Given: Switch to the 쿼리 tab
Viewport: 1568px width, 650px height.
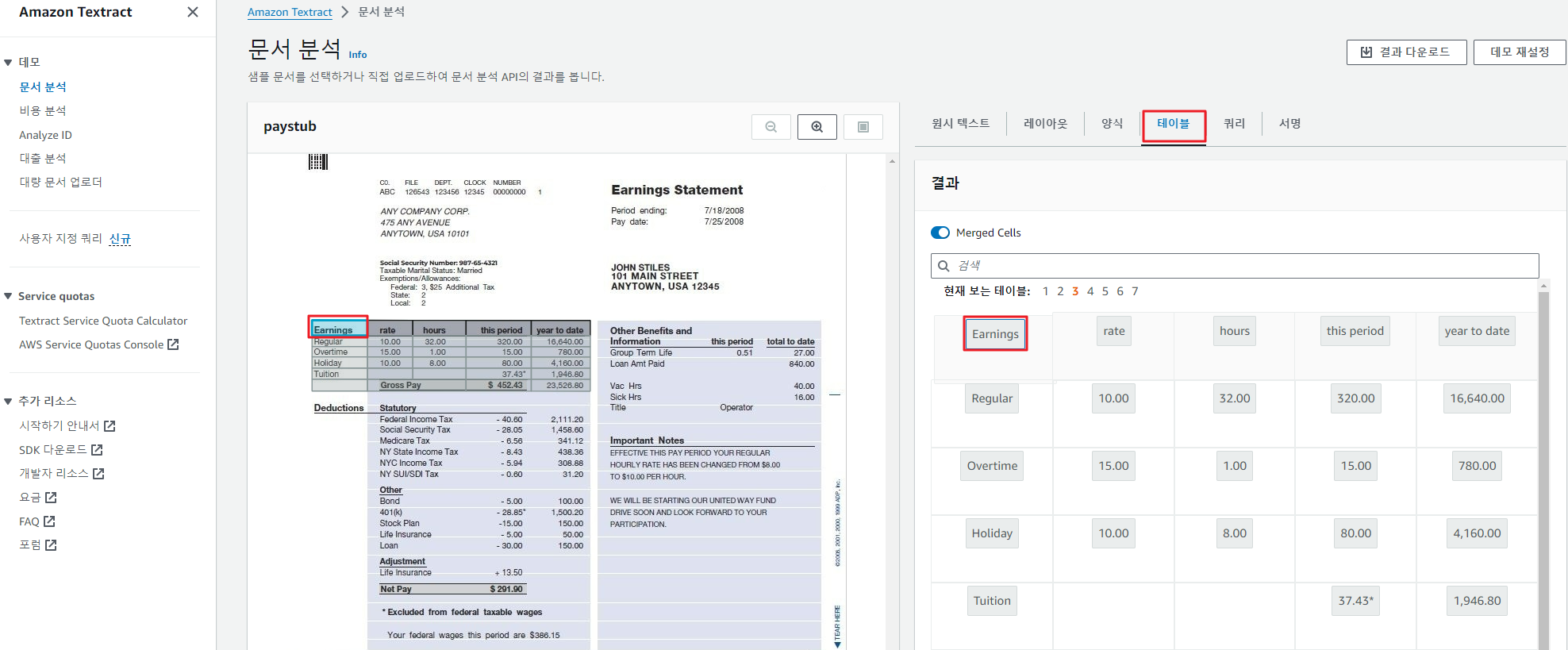Looking at the screenshot, I should pyautogui.click(x=1234, y=123).
